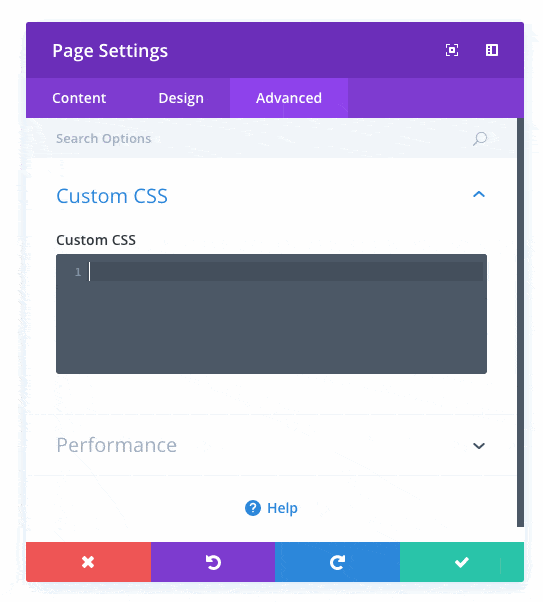
Task: Save changes with the green checkmark button
Action: 462,562
